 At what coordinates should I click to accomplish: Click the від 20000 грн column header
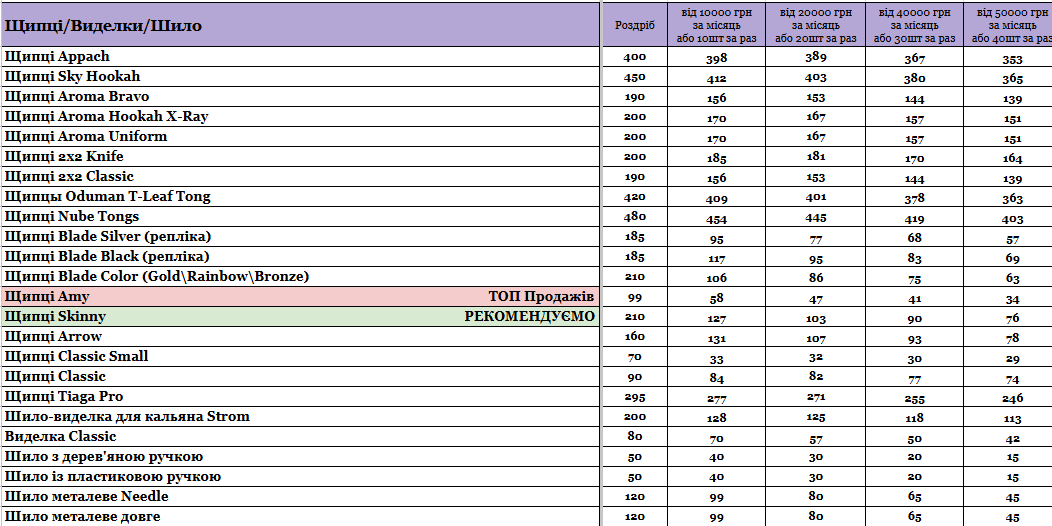point(815,25)
